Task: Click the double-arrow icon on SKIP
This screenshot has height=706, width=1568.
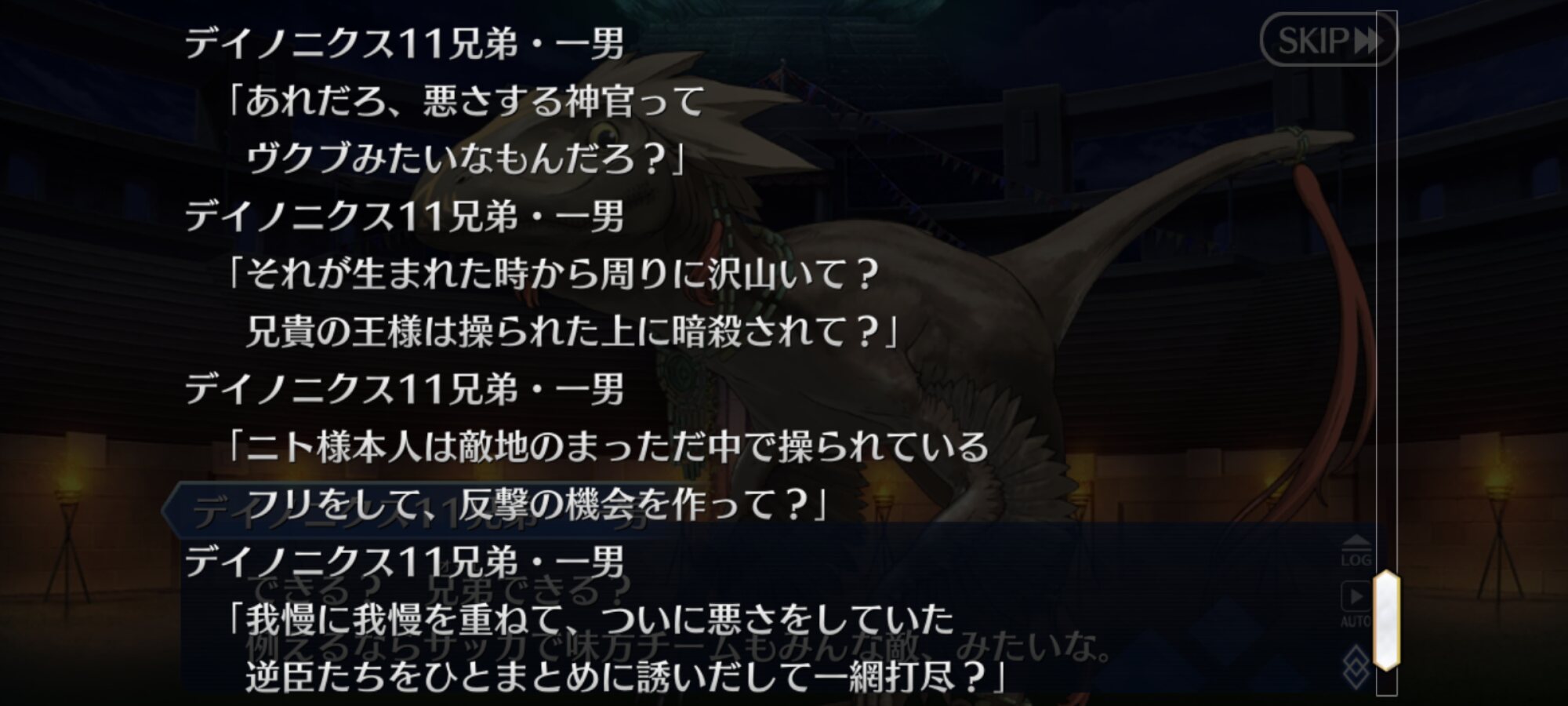Action: click(x=1367, y=40)
